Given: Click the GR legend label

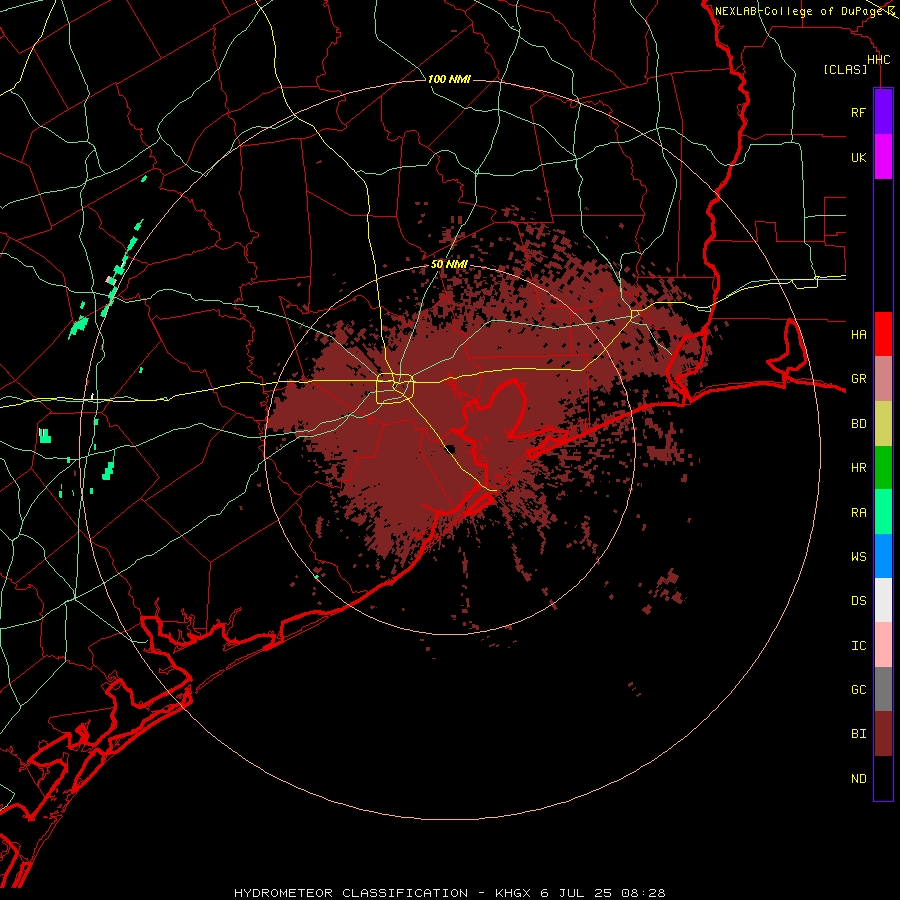Looking at the screenshot, I should 858,379.
